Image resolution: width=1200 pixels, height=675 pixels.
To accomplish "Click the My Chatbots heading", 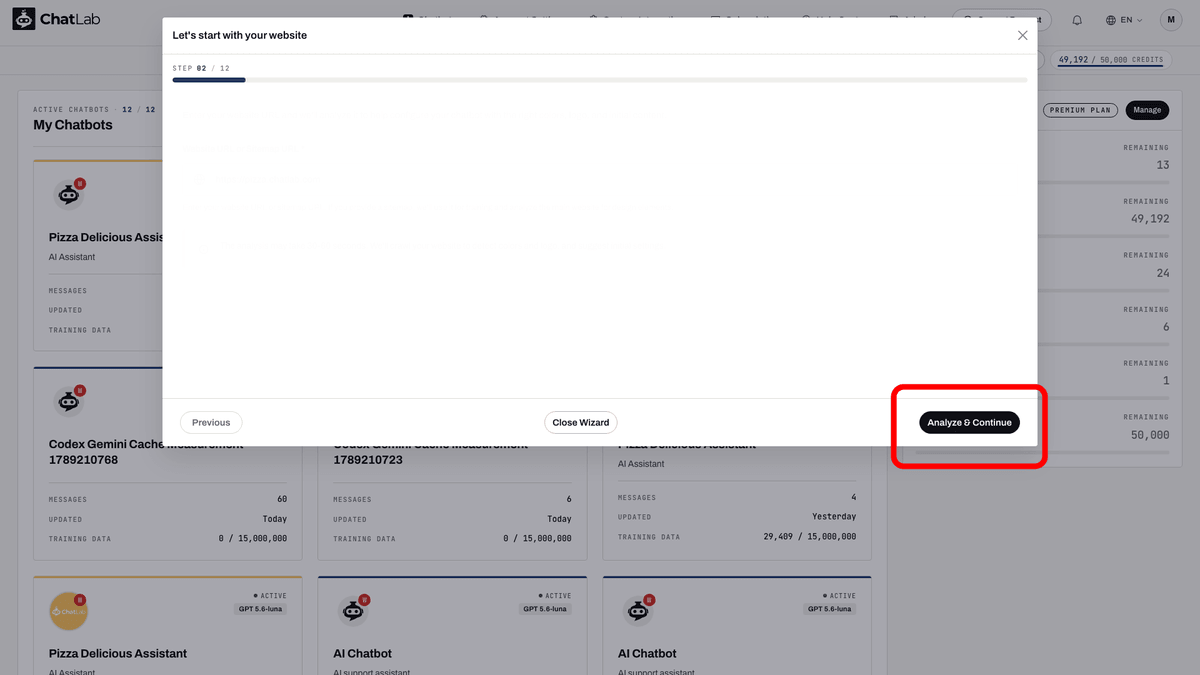I will click(x=73, y=125).
